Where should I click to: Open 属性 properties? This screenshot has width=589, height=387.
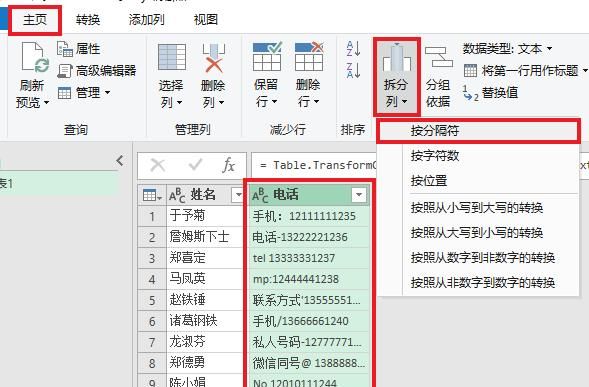[79, 49]
